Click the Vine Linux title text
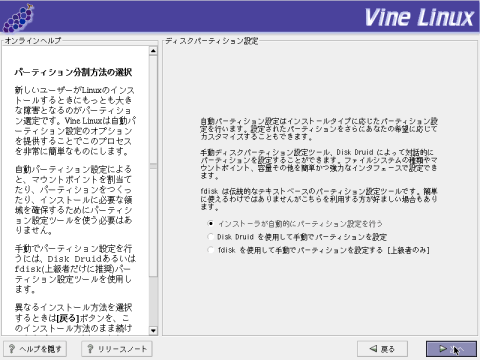 [419, 17]
